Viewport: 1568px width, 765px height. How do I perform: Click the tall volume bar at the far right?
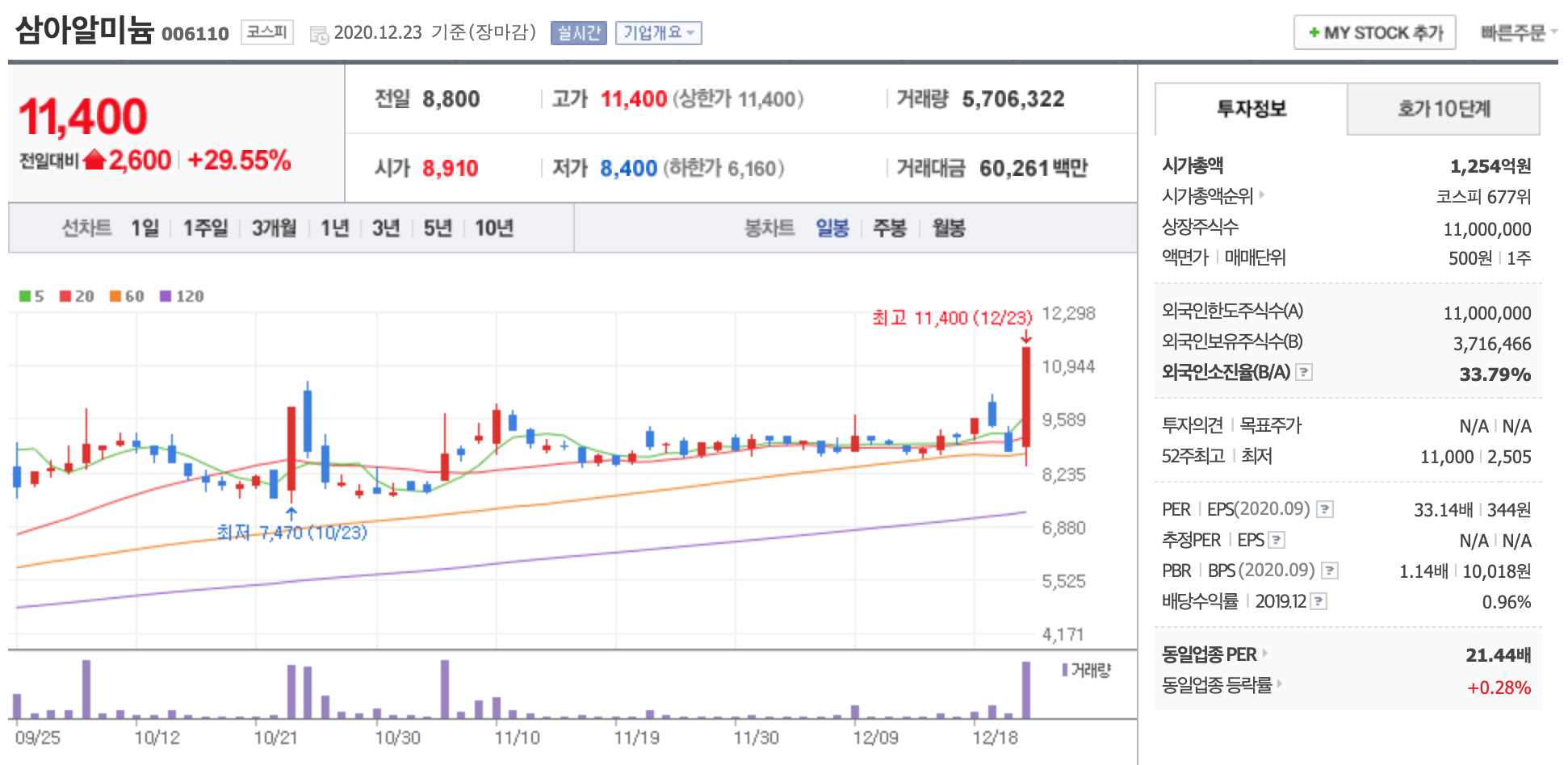click(x=1026, y=690)
